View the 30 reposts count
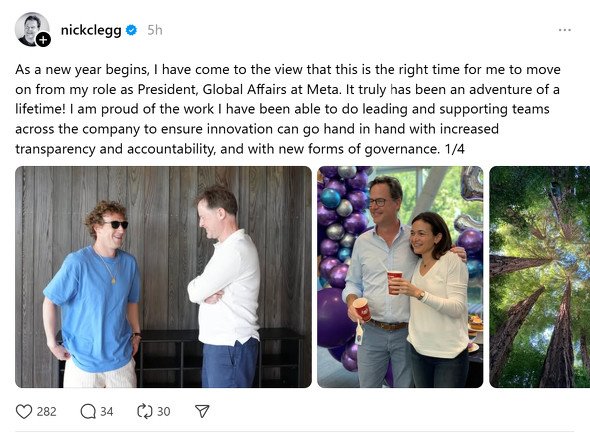This screenshot has width=590, height=433. tap(163, 412)
